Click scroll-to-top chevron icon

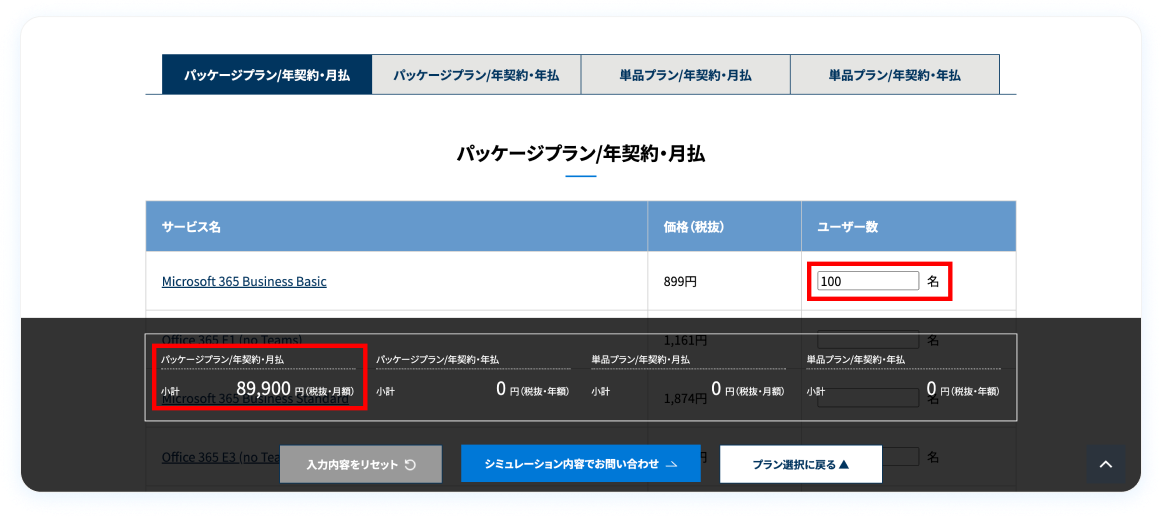(1106, 464)
